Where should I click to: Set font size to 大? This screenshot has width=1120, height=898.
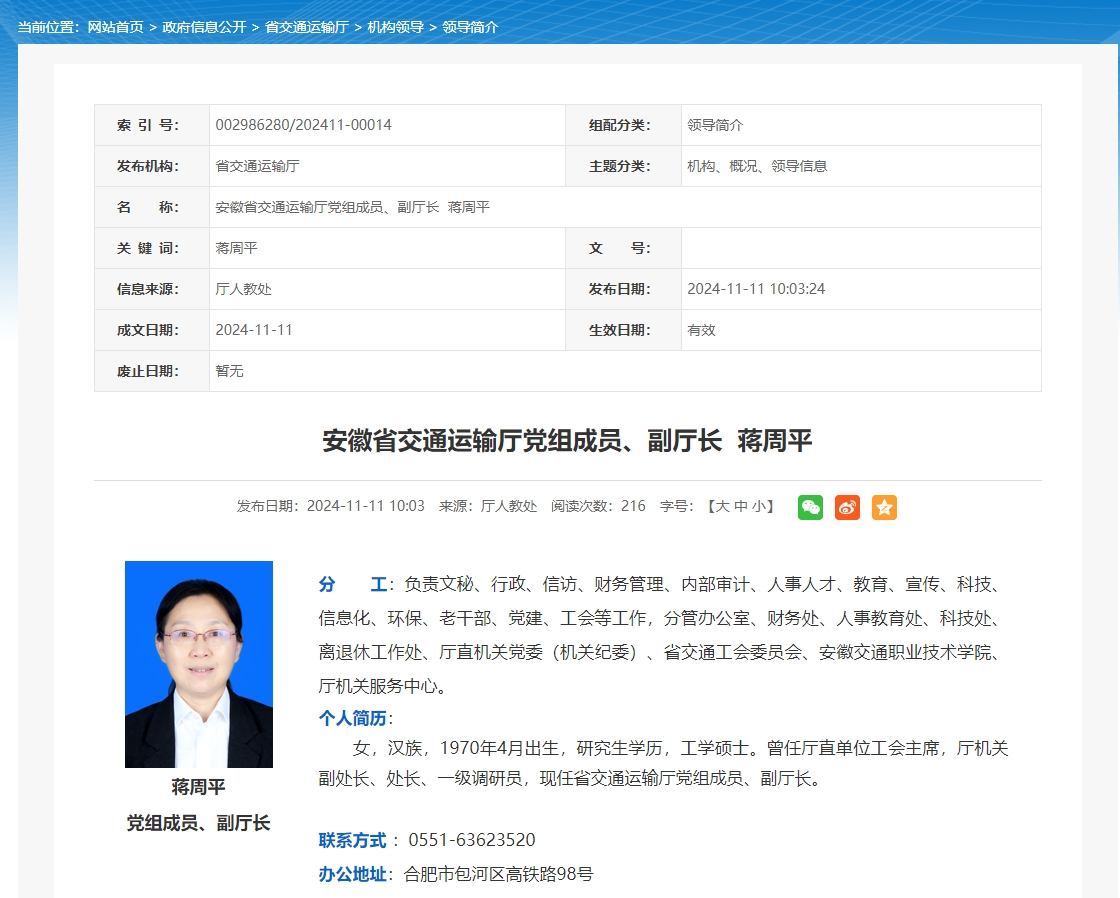click(x=723, y=507)
